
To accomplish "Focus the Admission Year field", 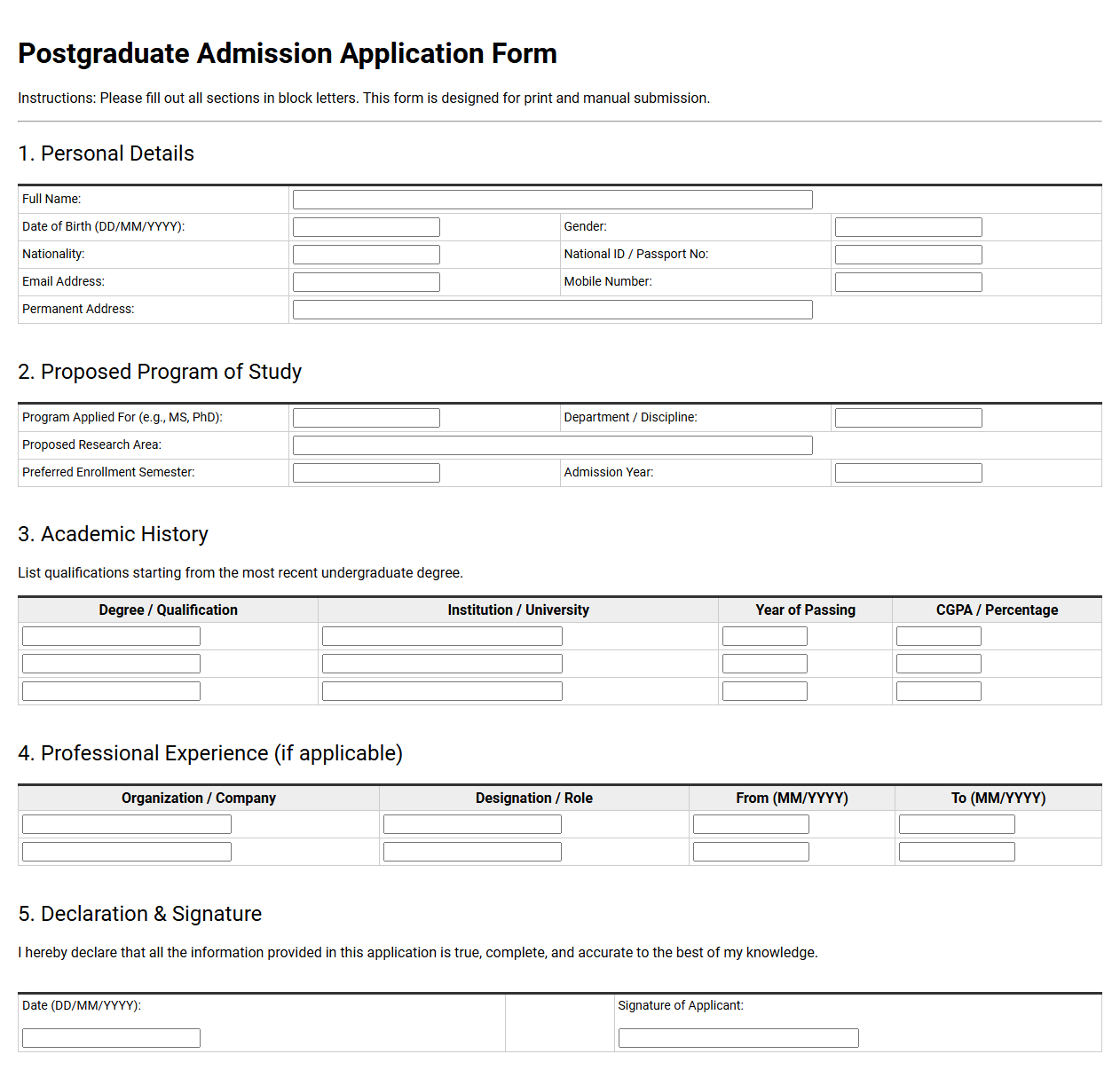I will 909,473.
